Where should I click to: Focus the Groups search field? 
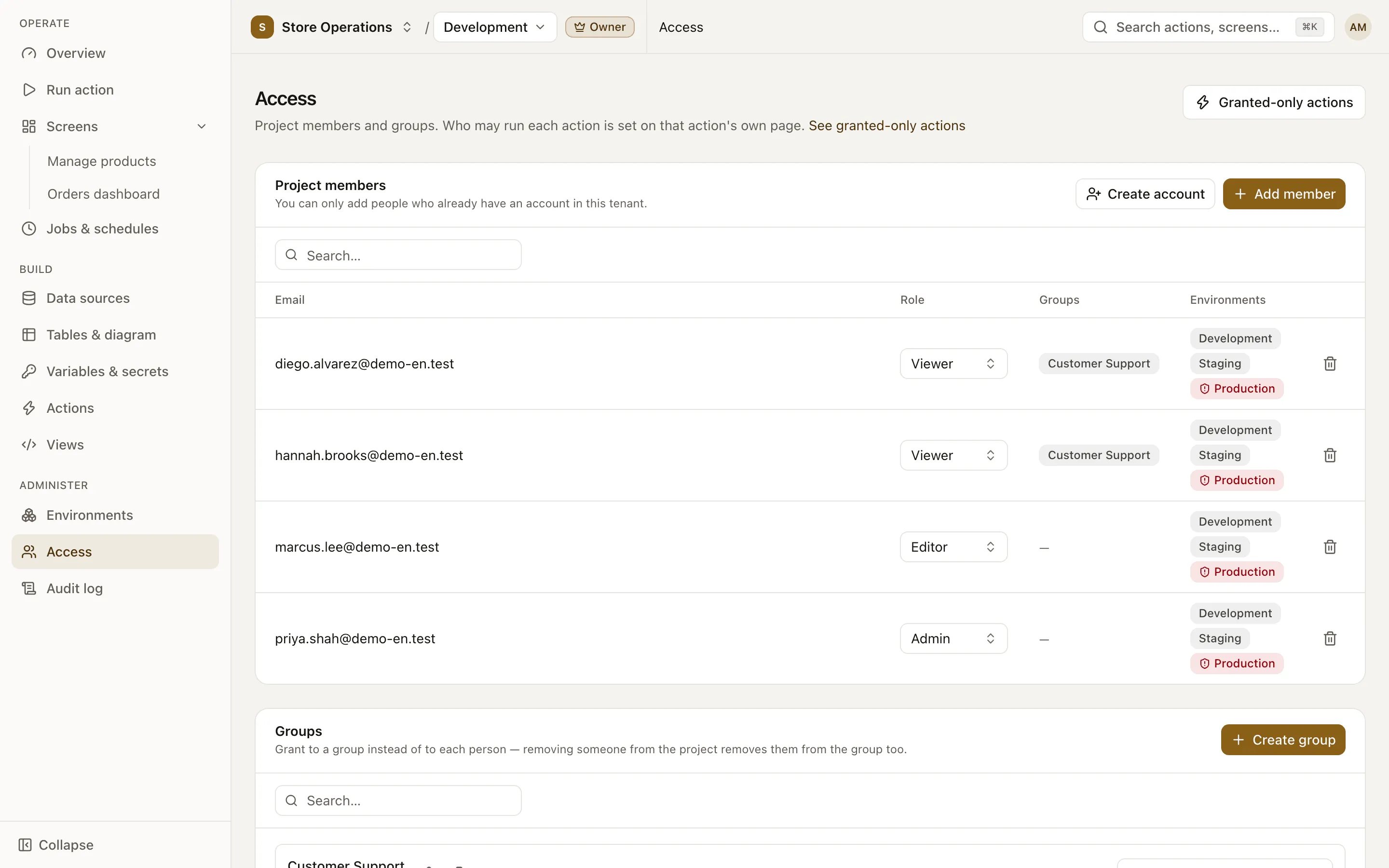click(398, 800)
